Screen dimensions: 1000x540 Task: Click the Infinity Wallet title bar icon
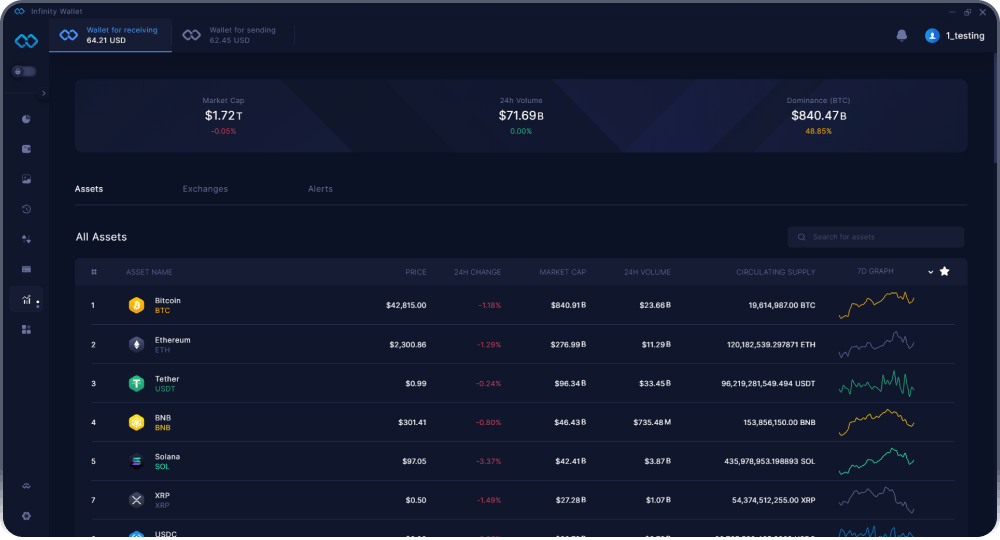click(19, 11)
